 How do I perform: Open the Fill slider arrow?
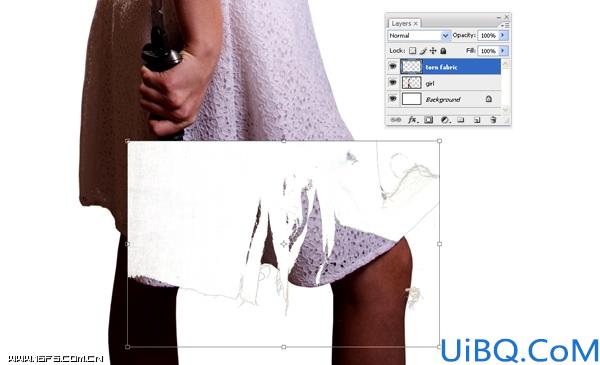click(503, 51)
